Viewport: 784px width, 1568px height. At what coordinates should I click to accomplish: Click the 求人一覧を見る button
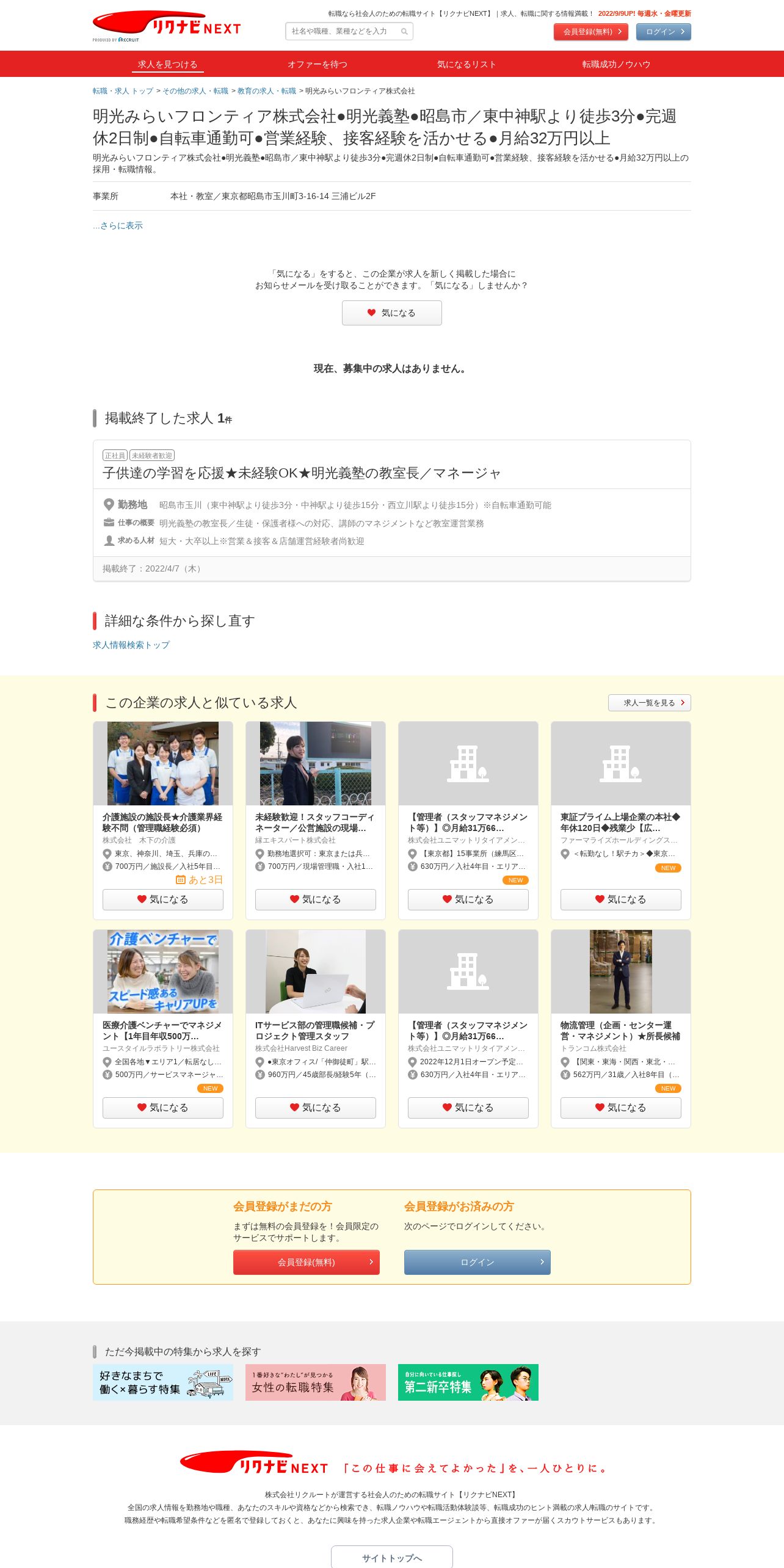point(650,703)
